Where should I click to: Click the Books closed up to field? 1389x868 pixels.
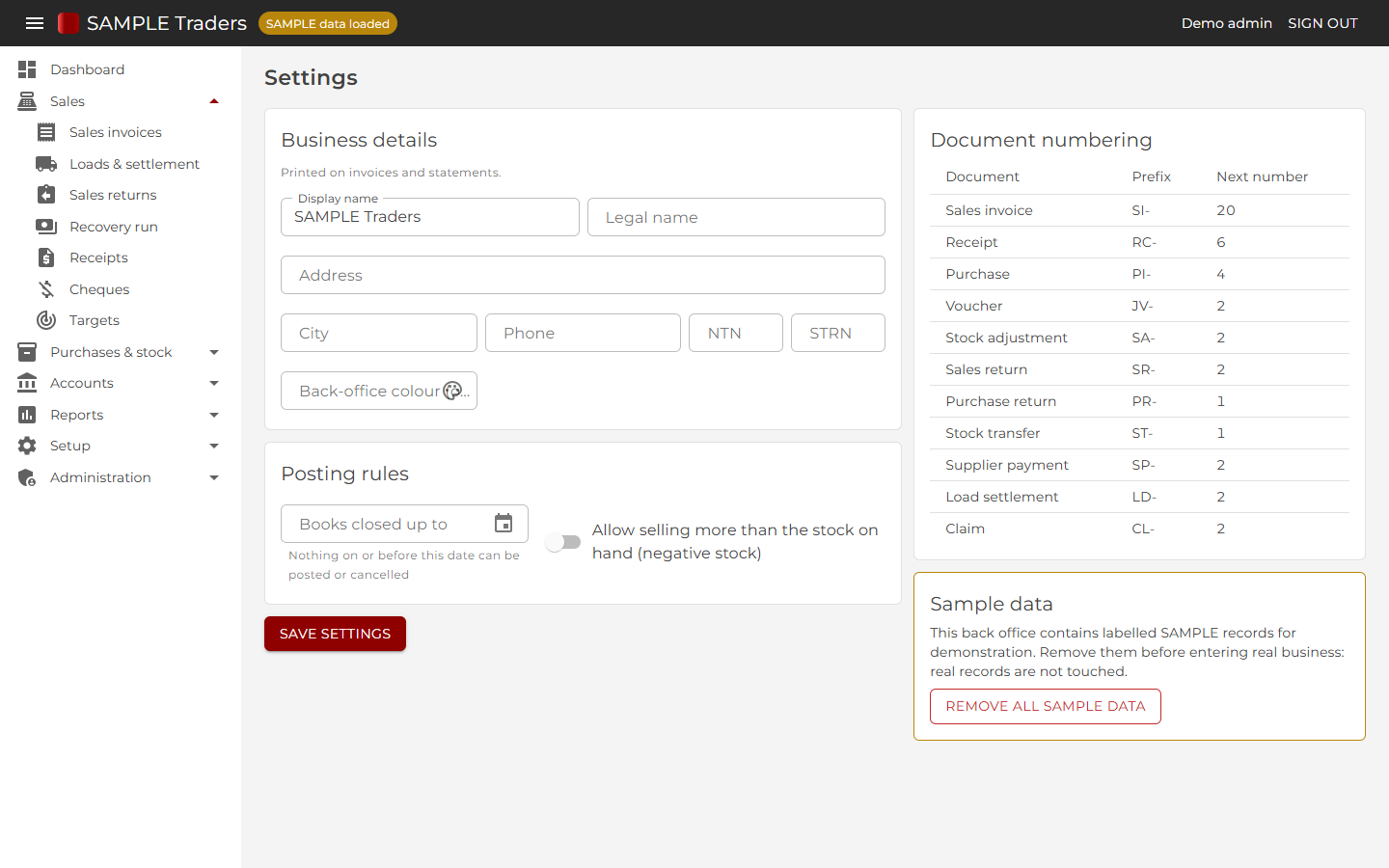(x=404, y=524)
